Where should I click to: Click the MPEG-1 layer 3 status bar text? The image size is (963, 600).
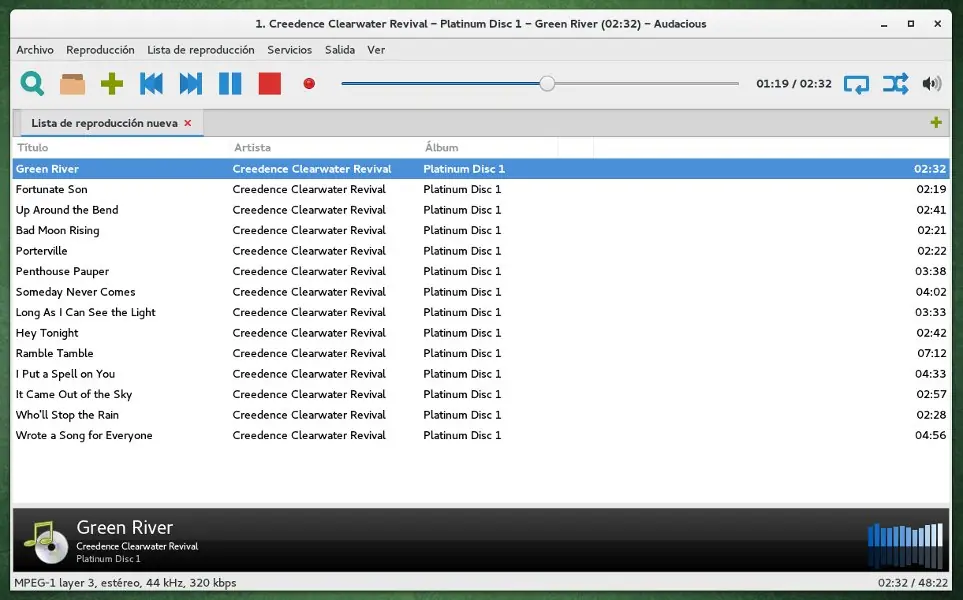125,583
